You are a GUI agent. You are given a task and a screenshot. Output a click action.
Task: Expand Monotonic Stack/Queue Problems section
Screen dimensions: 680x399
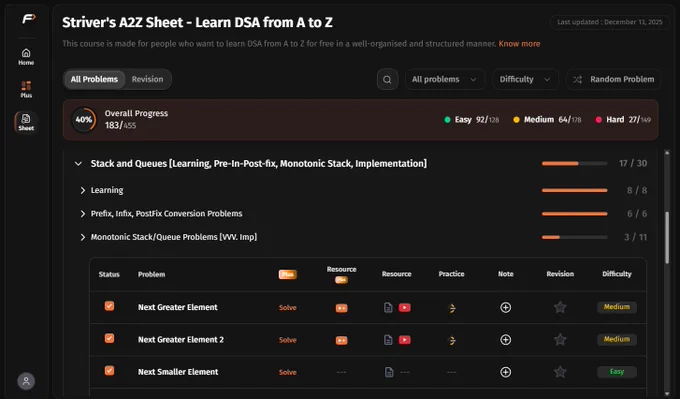tap(82, 237)
